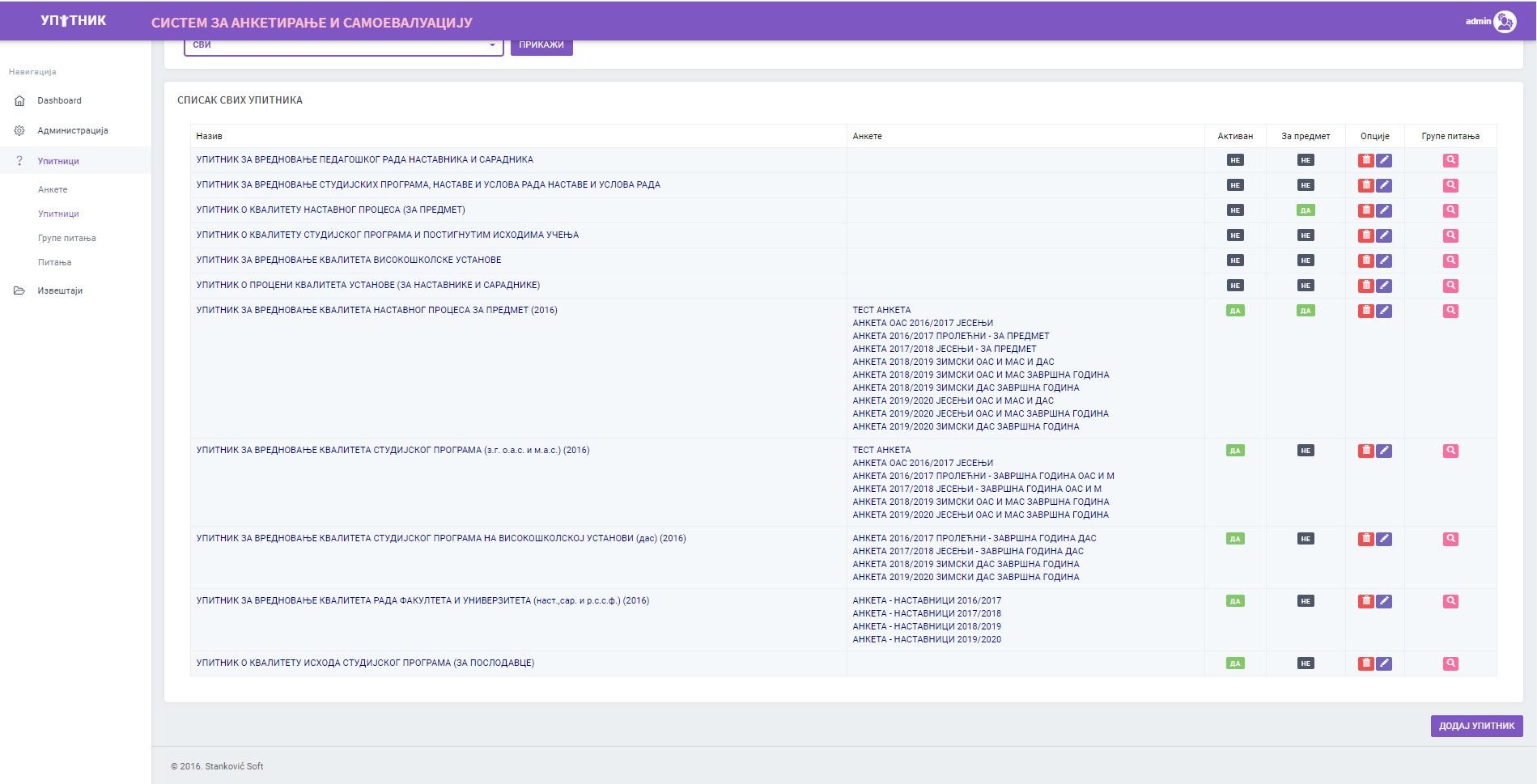Image resolution: width=1537 pixels, height=784 pixels.
Task: Open the Анкете submenu item
Action: [x=53, y=189]
